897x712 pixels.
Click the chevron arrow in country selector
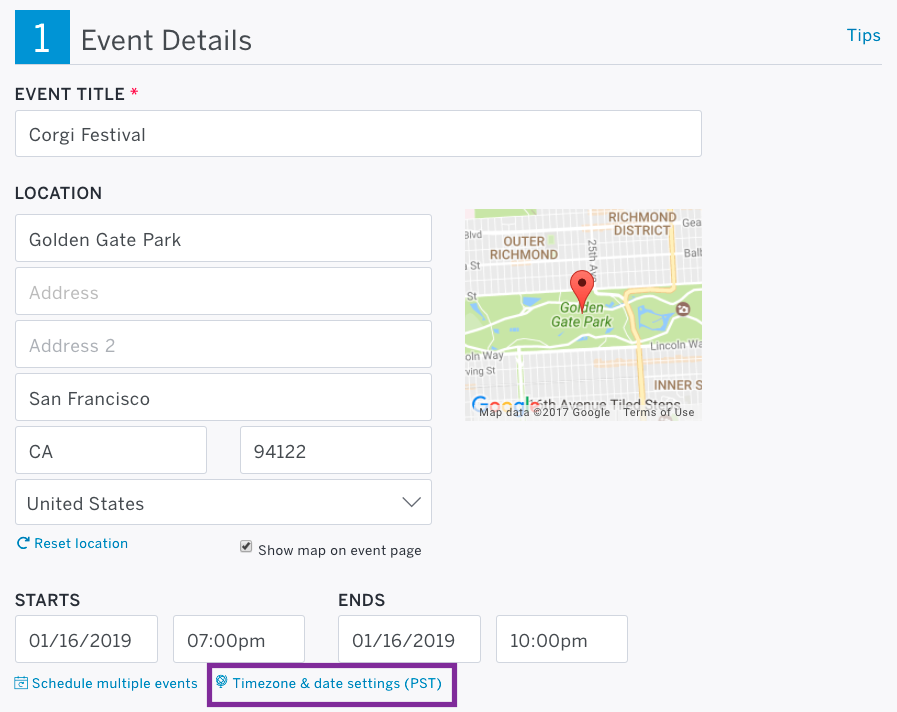411,502
